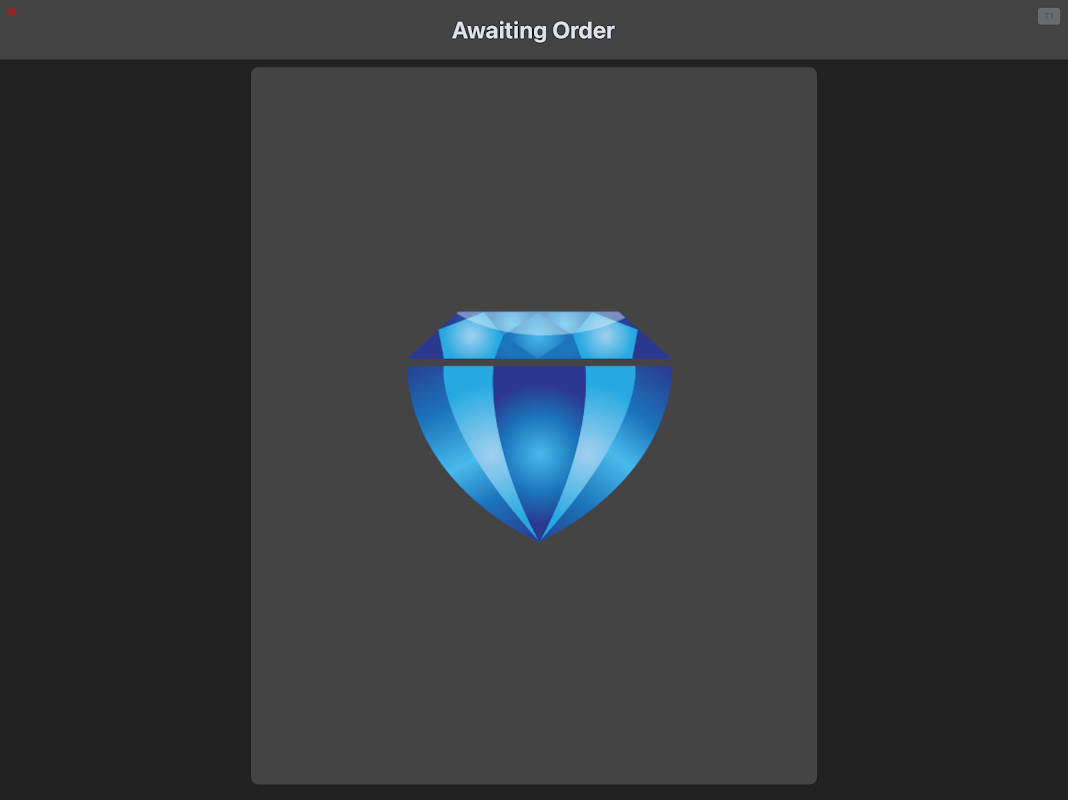Select the "Awaiting Order" header title
Screen dimensions: 1068x800
click(533, 31)
